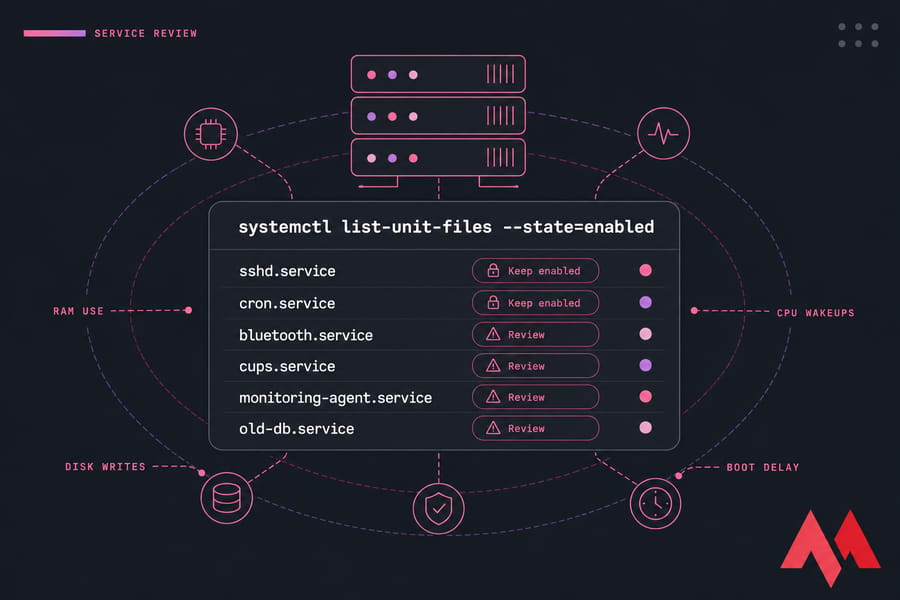Viewport: 900px width, 600px height.
Task: Click the DISK WRITES label
Action: (105, 466)
